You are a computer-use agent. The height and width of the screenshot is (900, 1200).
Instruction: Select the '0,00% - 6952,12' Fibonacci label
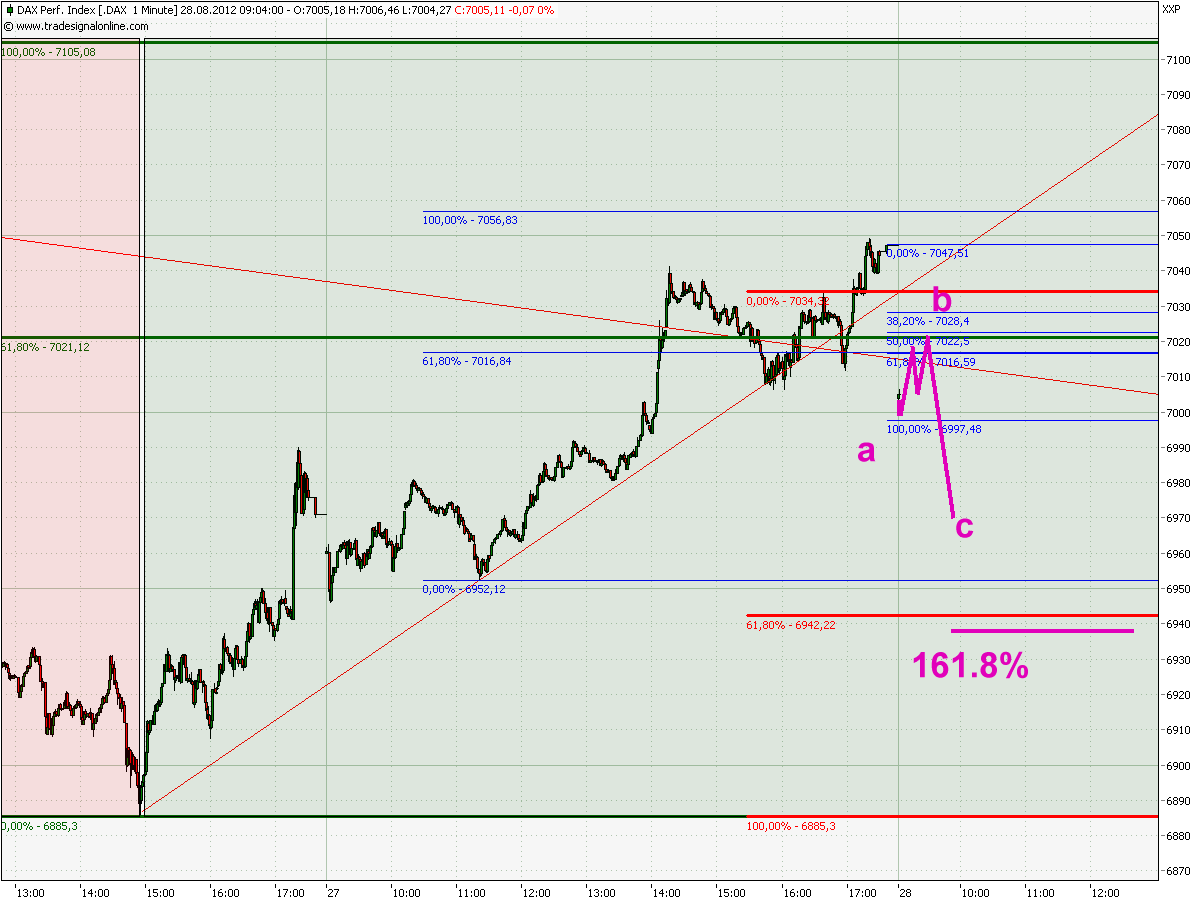(462, 589)
